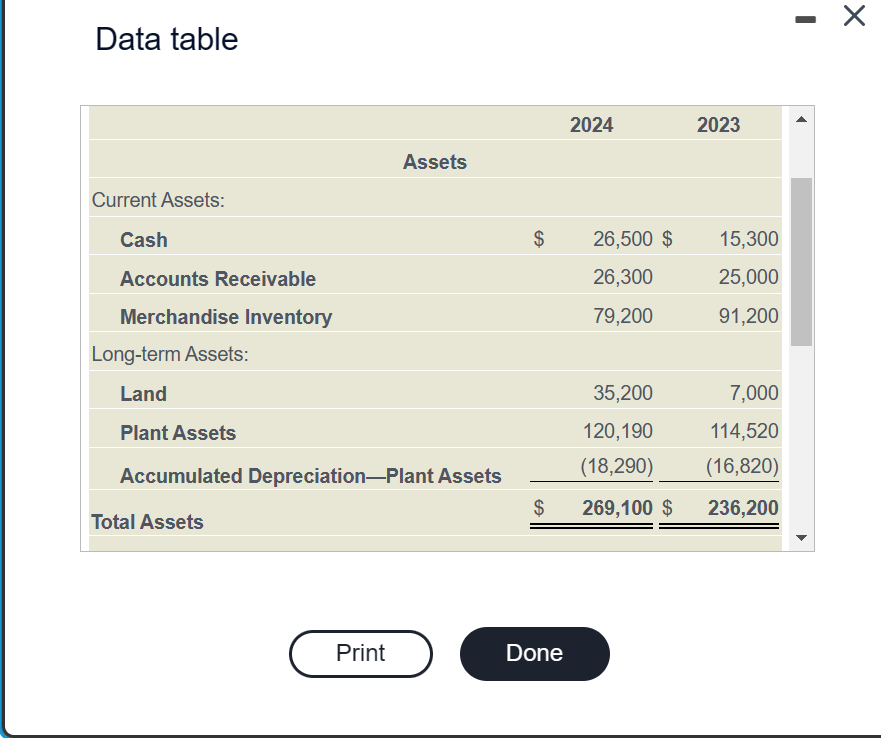Select the Plant Assets row

[x=178, y=432]
